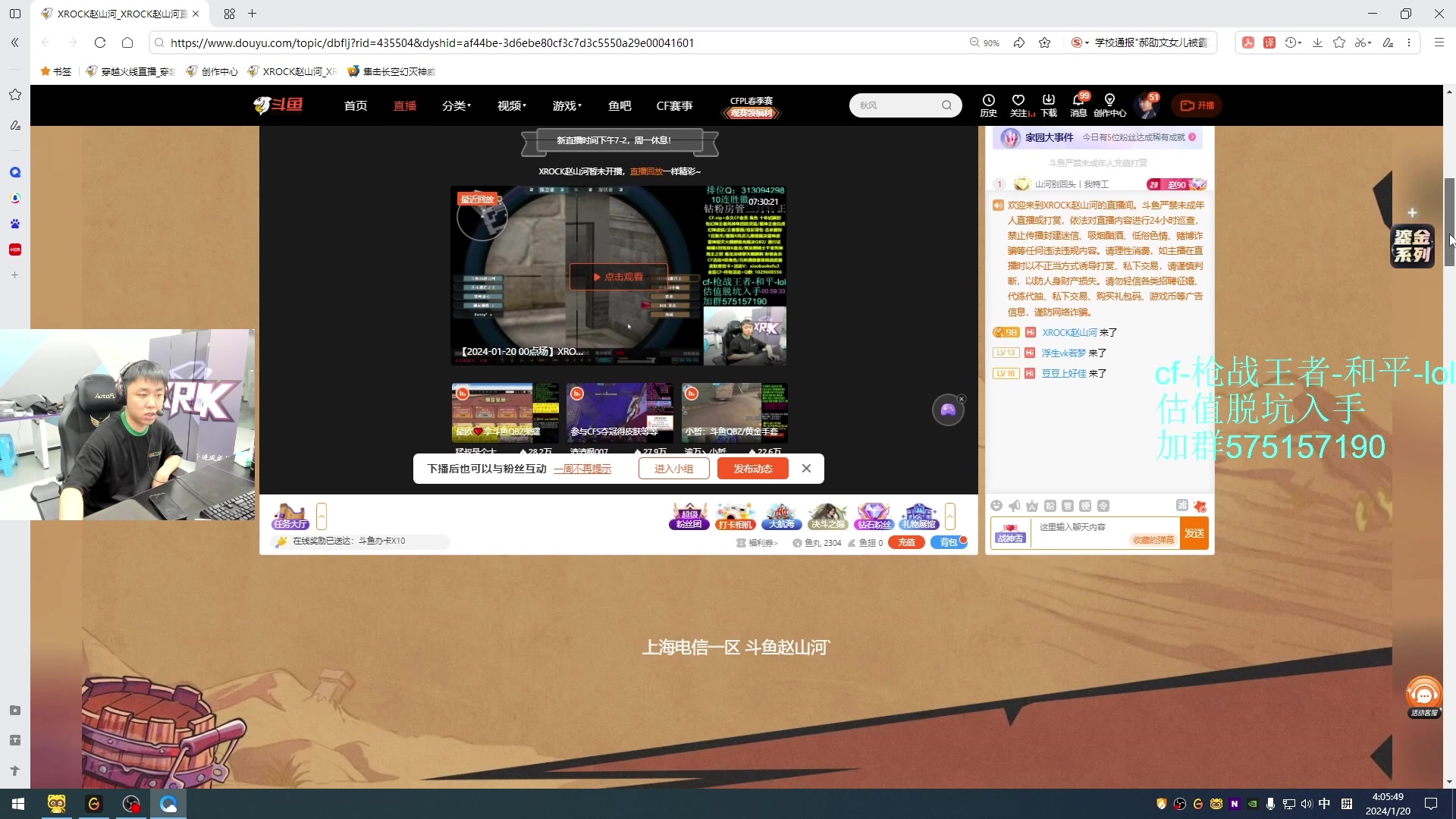Go to browser home icon
The height and width of the screenshot is (819, 1456).
(127, 42)
